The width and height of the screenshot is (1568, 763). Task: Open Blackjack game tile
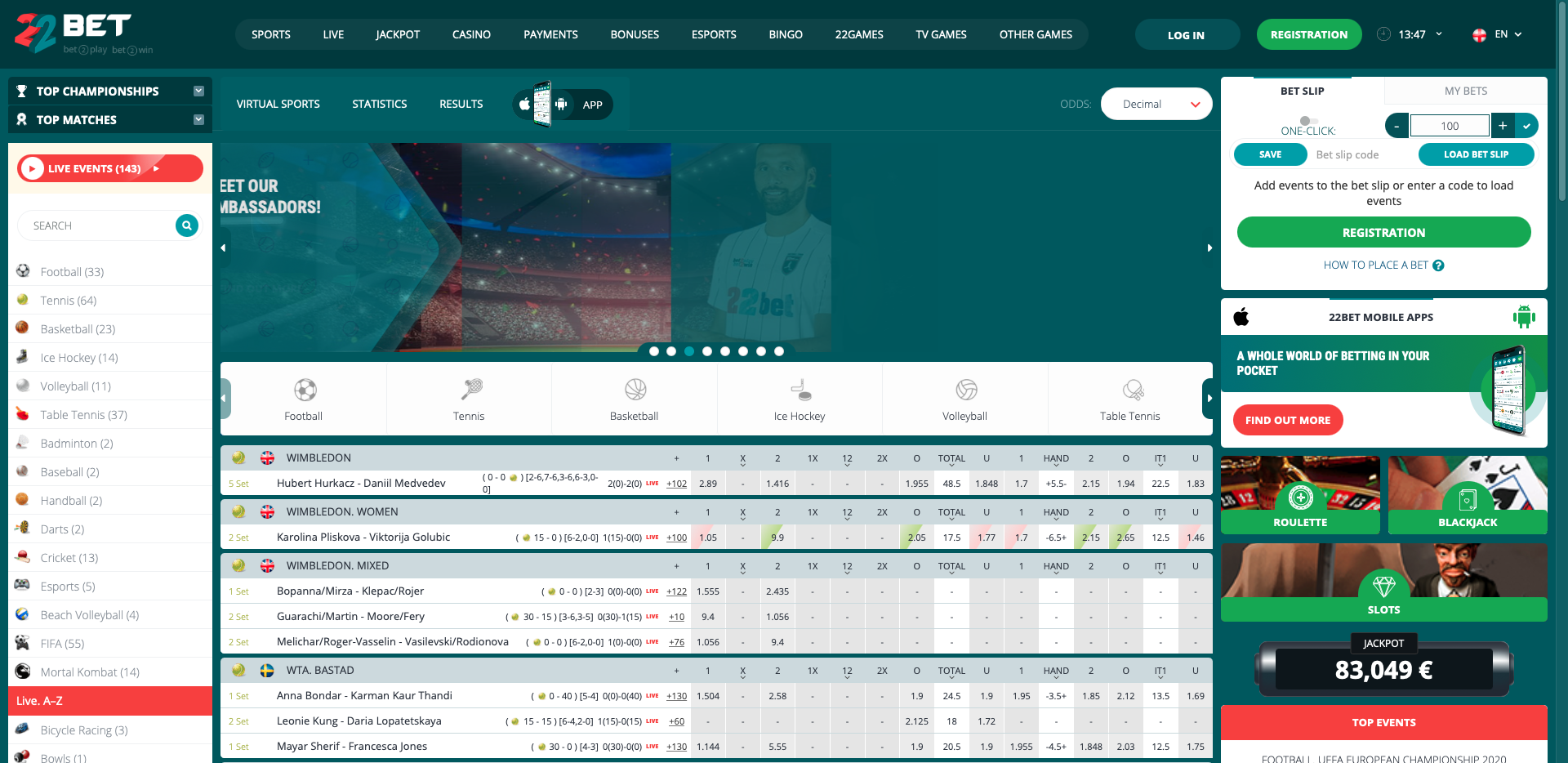[1468, 495]
